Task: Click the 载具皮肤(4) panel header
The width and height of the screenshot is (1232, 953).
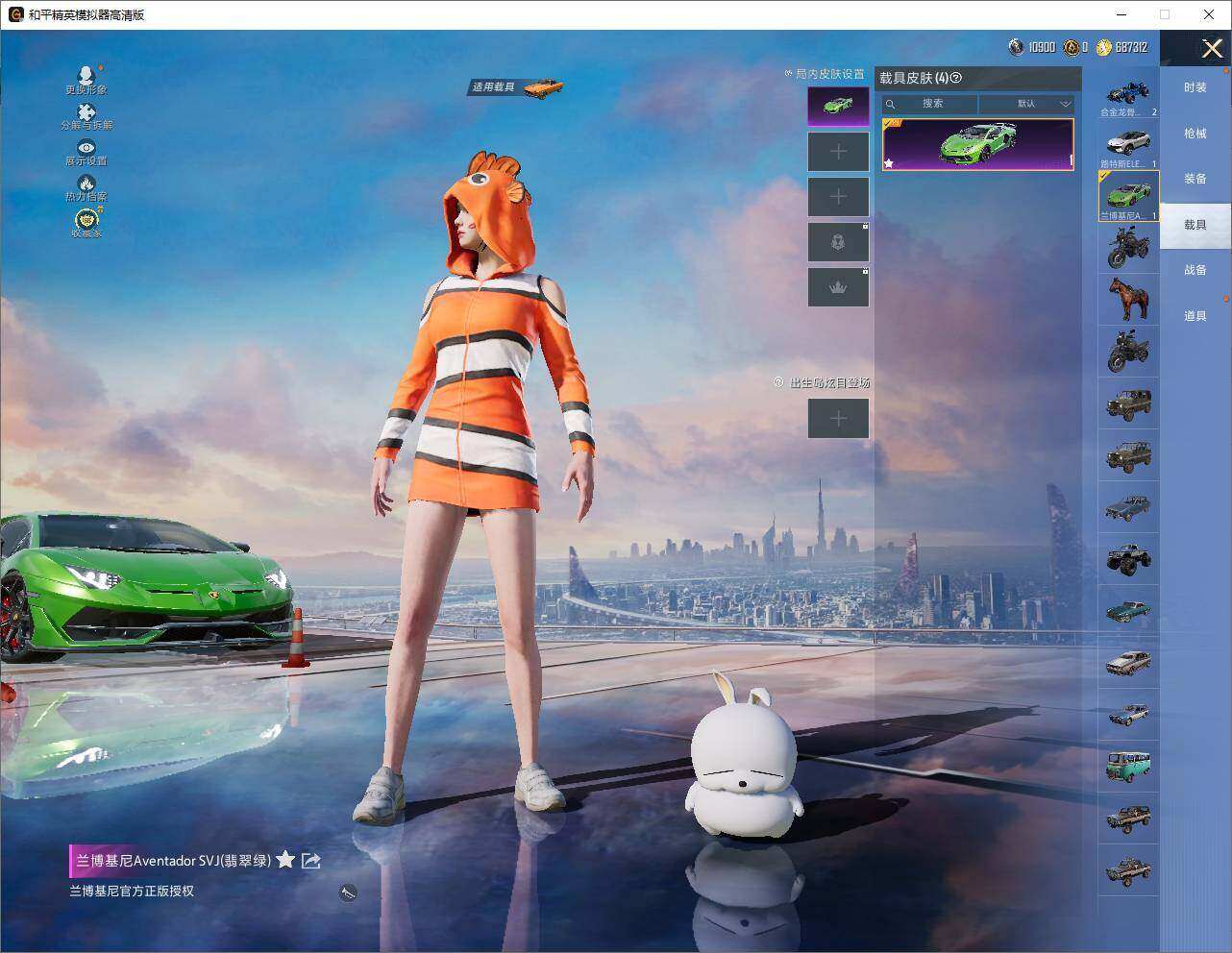Action: (977, 79)
